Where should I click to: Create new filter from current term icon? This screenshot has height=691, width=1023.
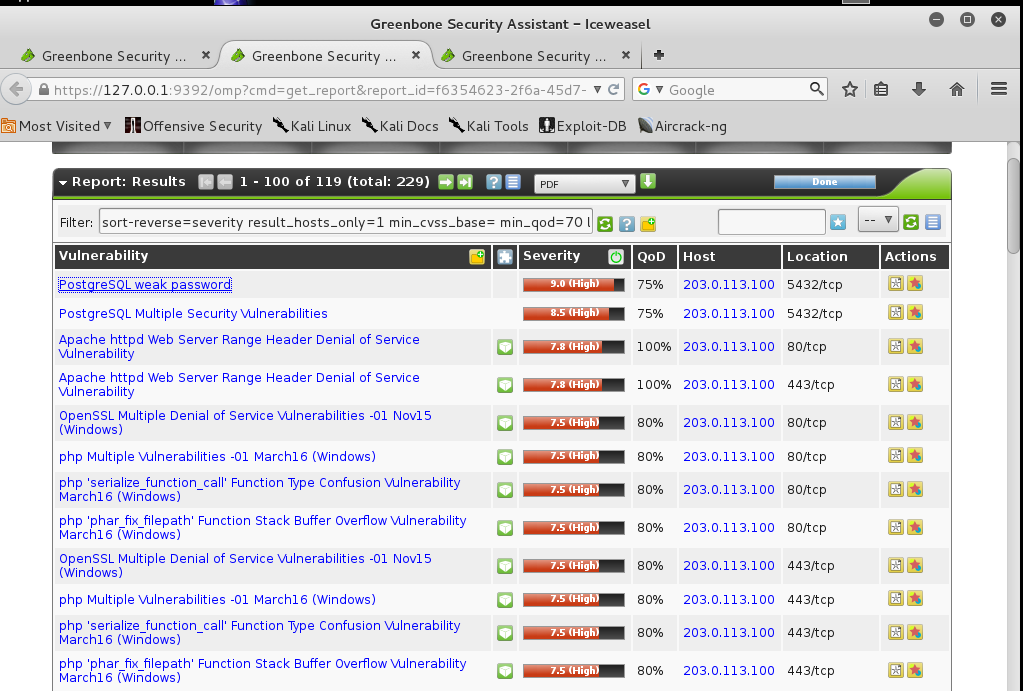point(648,224)
